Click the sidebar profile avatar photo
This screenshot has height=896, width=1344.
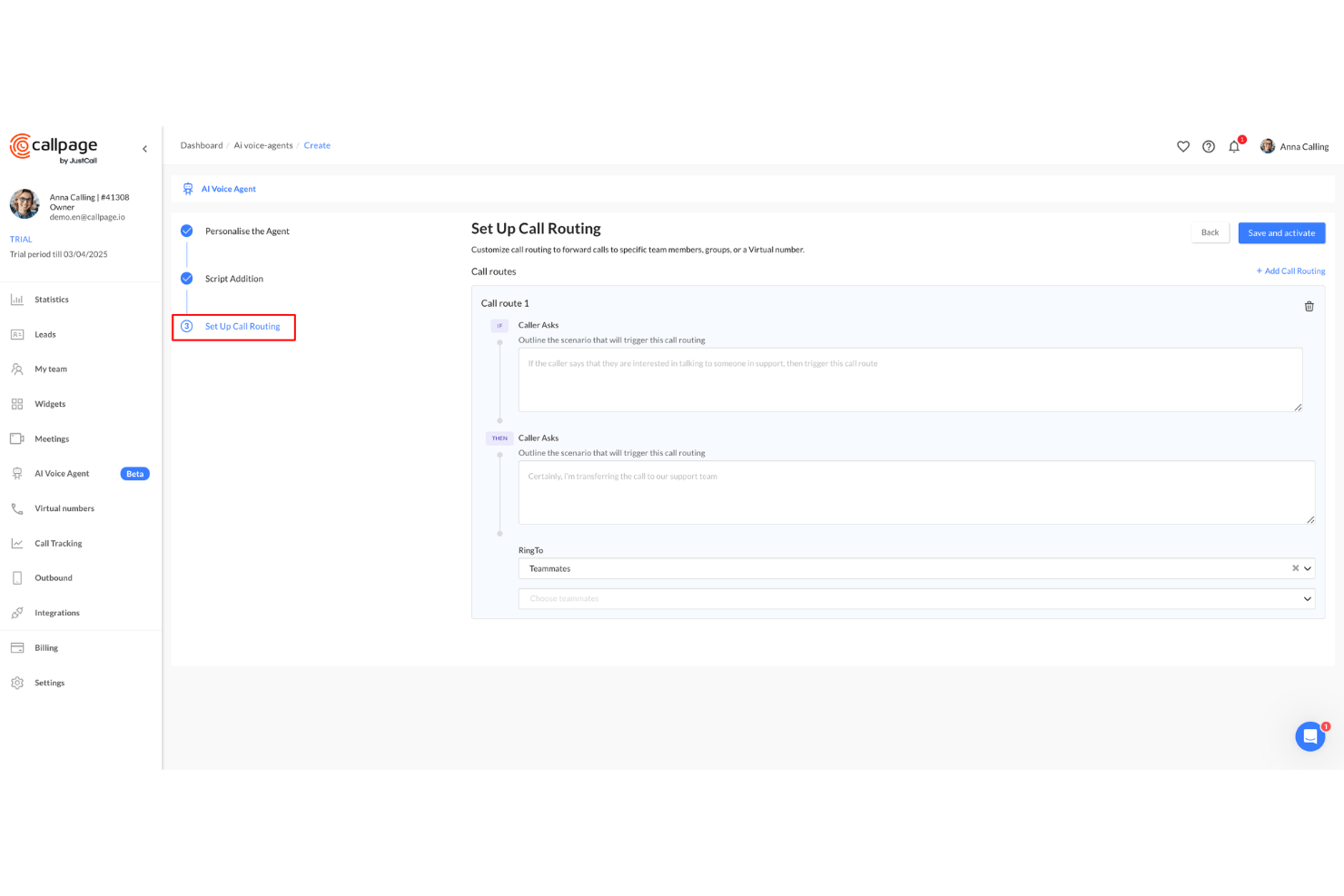tap(25, 204)
